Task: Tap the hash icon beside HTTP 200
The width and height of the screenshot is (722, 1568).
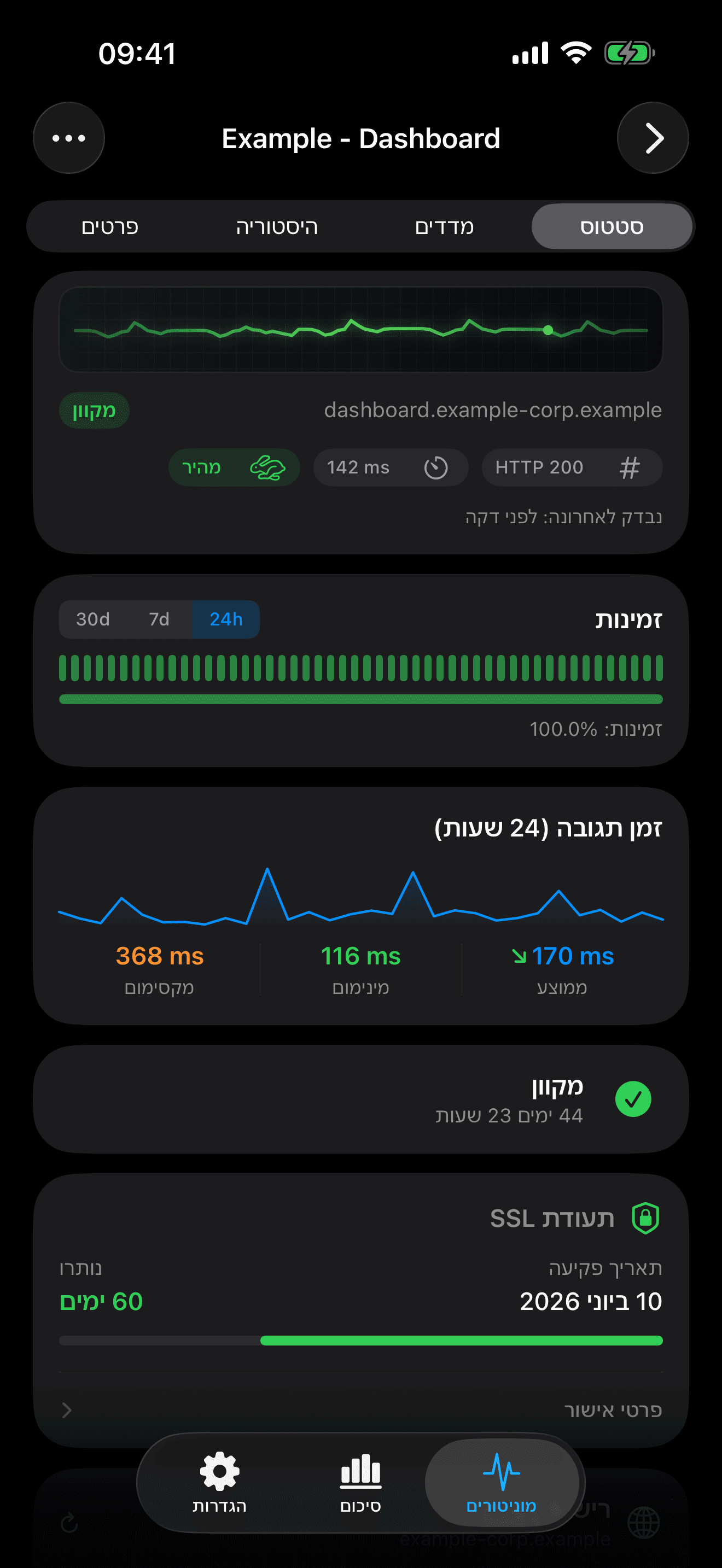Action: pyautogui.click(x=630, y=467)
